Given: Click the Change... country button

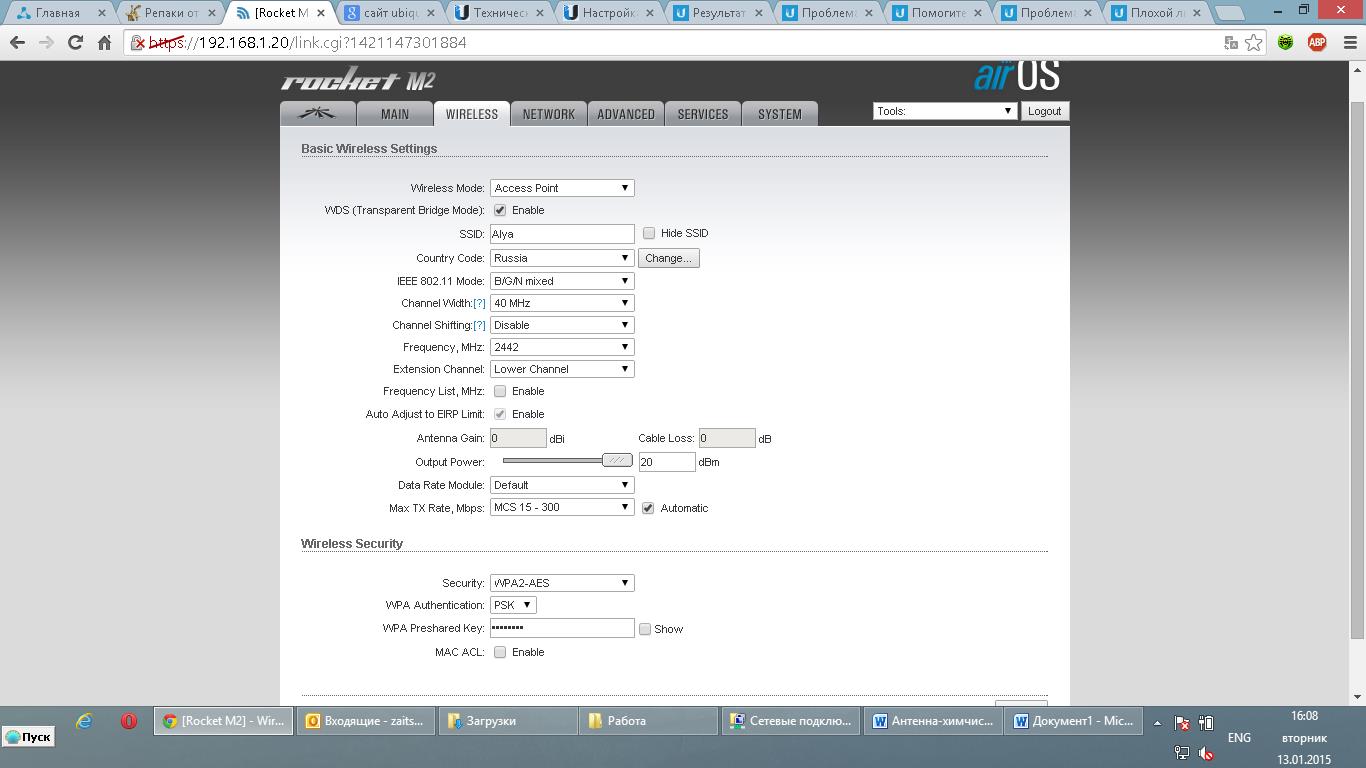Looking at the screenshot, I should [668, 258].
